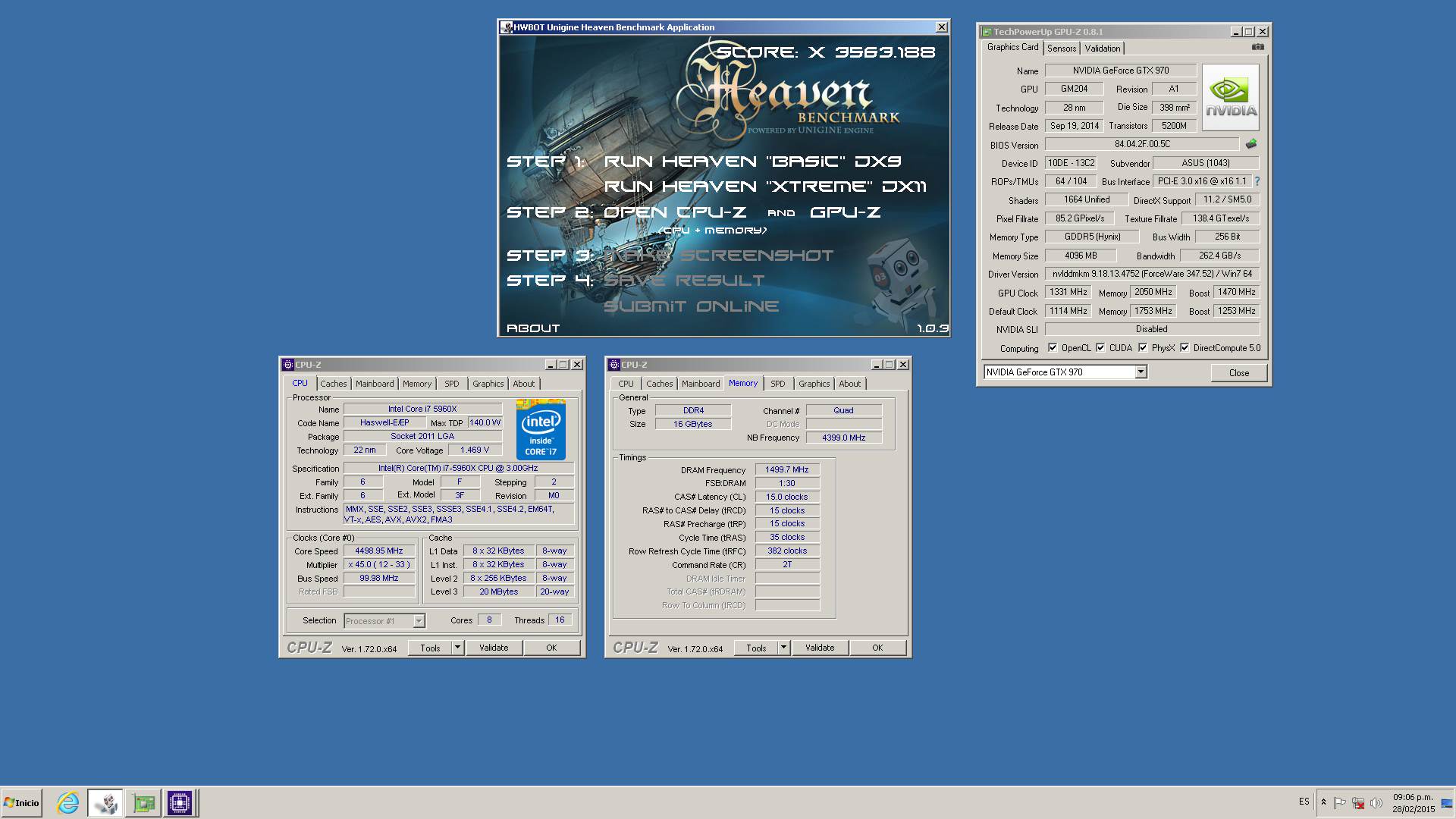Open About tab in left CPU-Z window
1456x819 pixels.
[x=523, y=384]
